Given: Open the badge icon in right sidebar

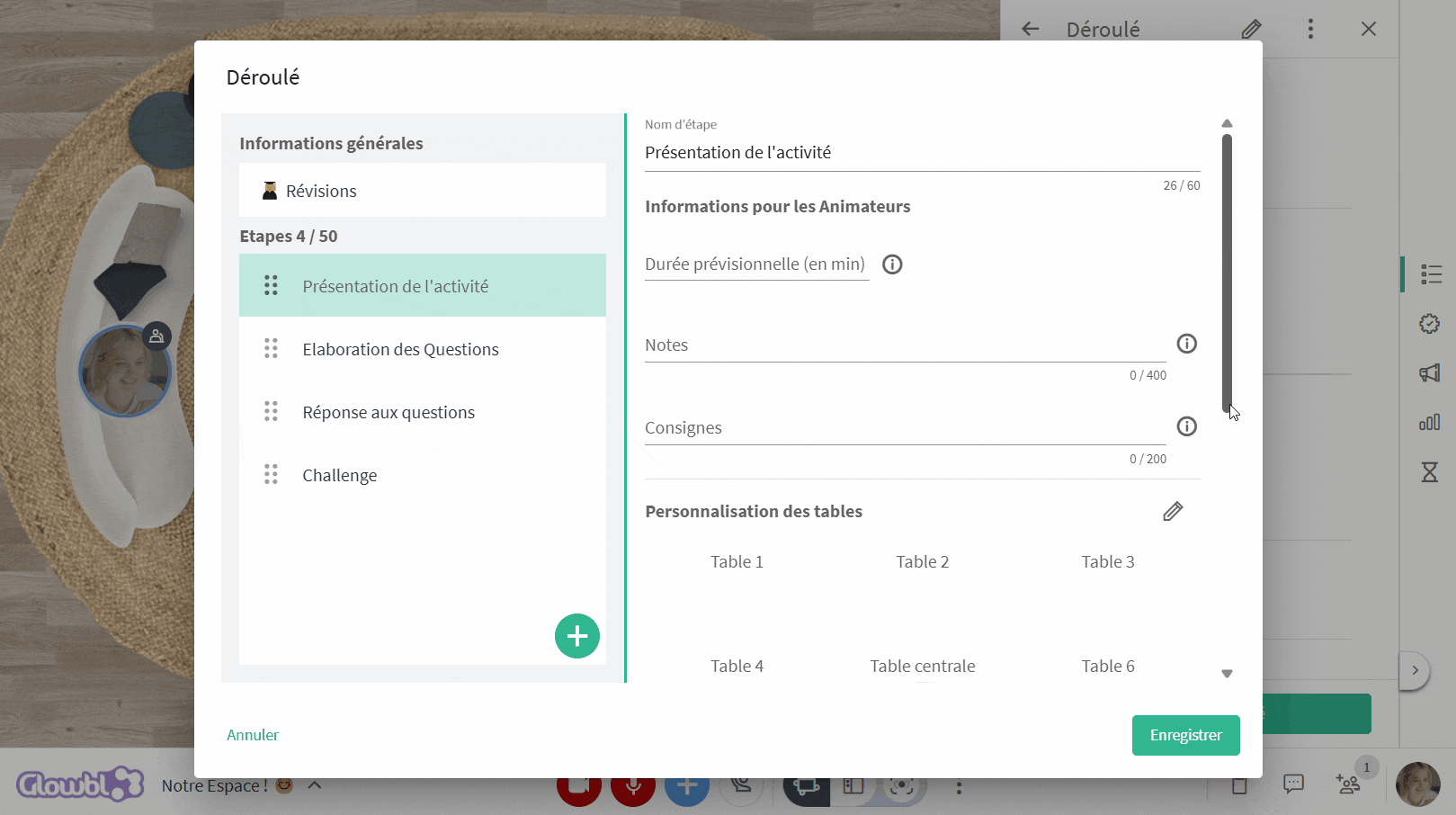Looking at the screenshot, I should 1430,324.
